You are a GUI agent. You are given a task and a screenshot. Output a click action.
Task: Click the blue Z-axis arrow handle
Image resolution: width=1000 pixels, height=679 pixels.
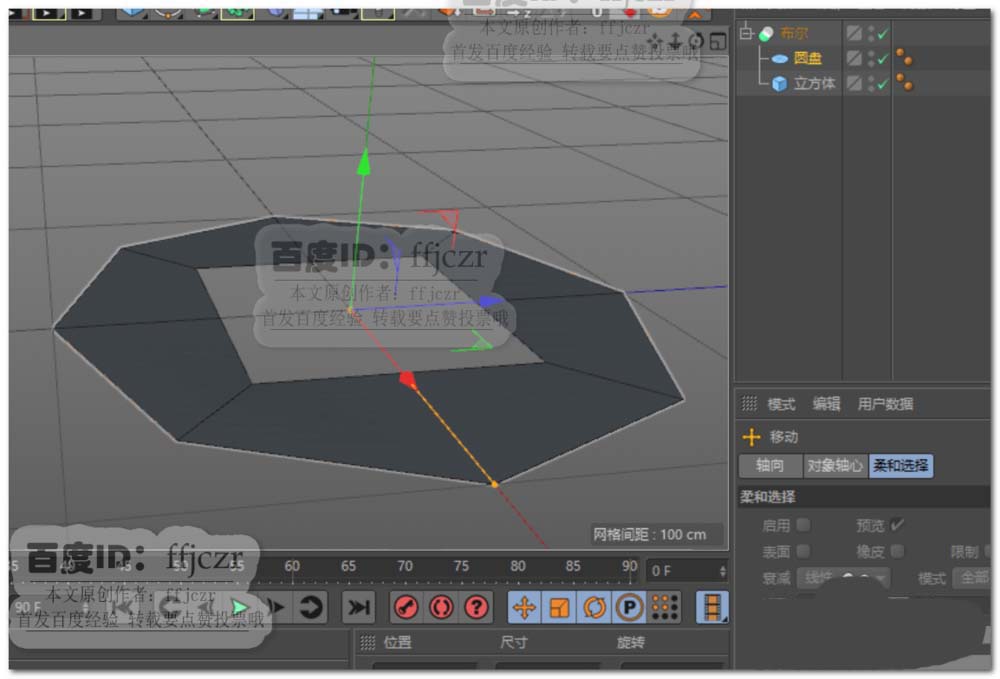[x=490, y=300]
